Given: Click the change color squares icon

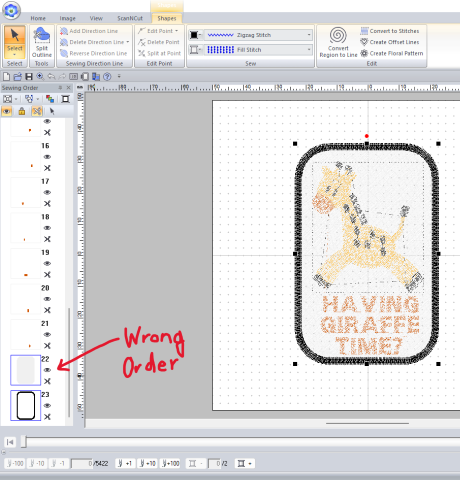Looking at the screenshot, I should tap(50, 99).
